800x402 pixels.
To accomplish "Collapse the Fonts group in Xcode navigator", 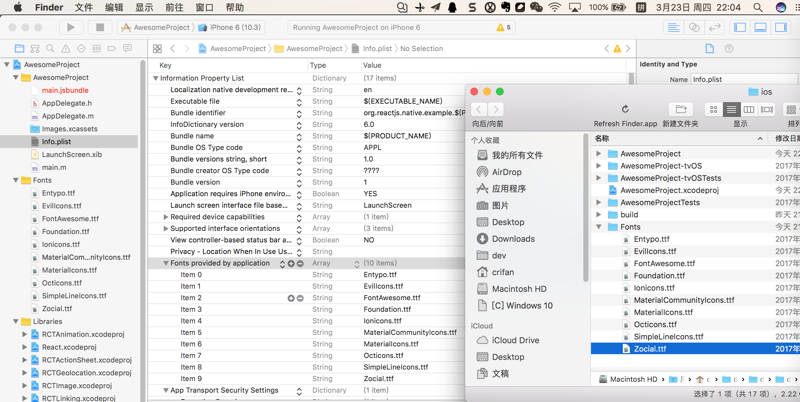I will click(x=16, y=180).
